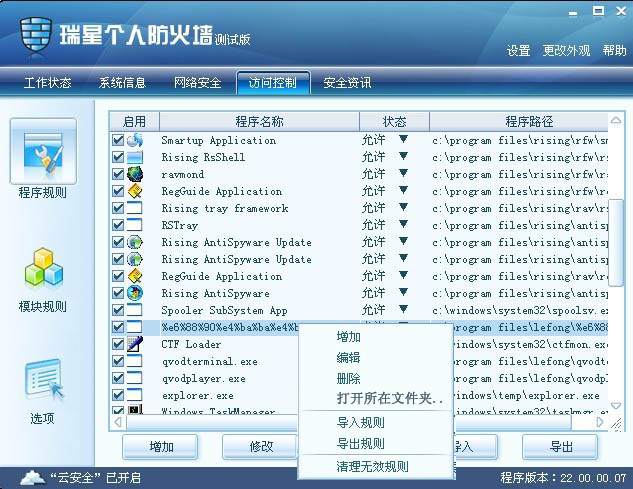Toggle the RSTray rule checkbox
Viewport: 633px width, 489px height.
tap(118, 225)
